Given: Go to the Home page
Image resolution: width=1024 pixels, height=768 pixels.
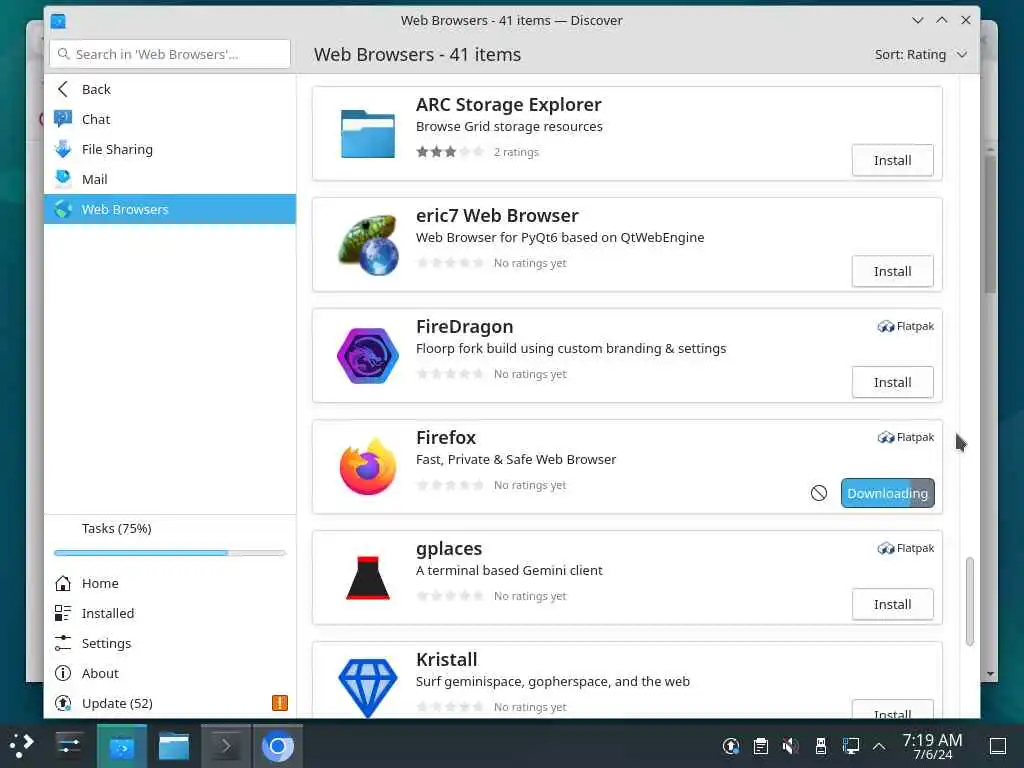Looking at the screenshot, I should [x=170, y=583].
